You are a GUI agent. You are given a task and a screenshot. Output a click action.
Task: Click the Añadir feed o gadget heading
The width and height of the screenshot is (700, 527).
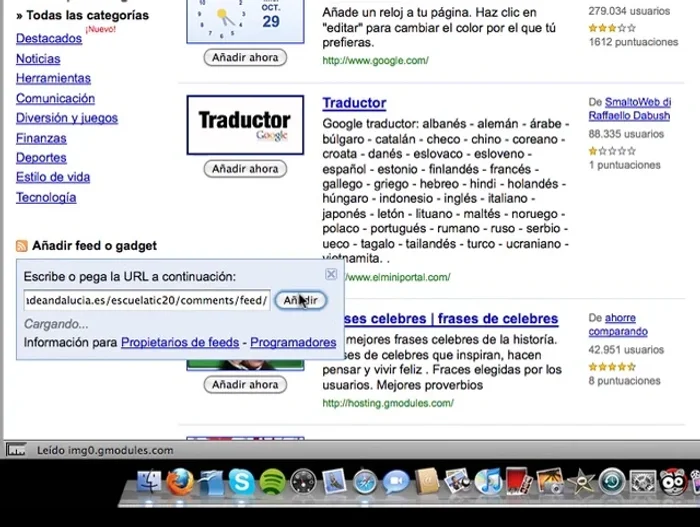coord(94,246)
